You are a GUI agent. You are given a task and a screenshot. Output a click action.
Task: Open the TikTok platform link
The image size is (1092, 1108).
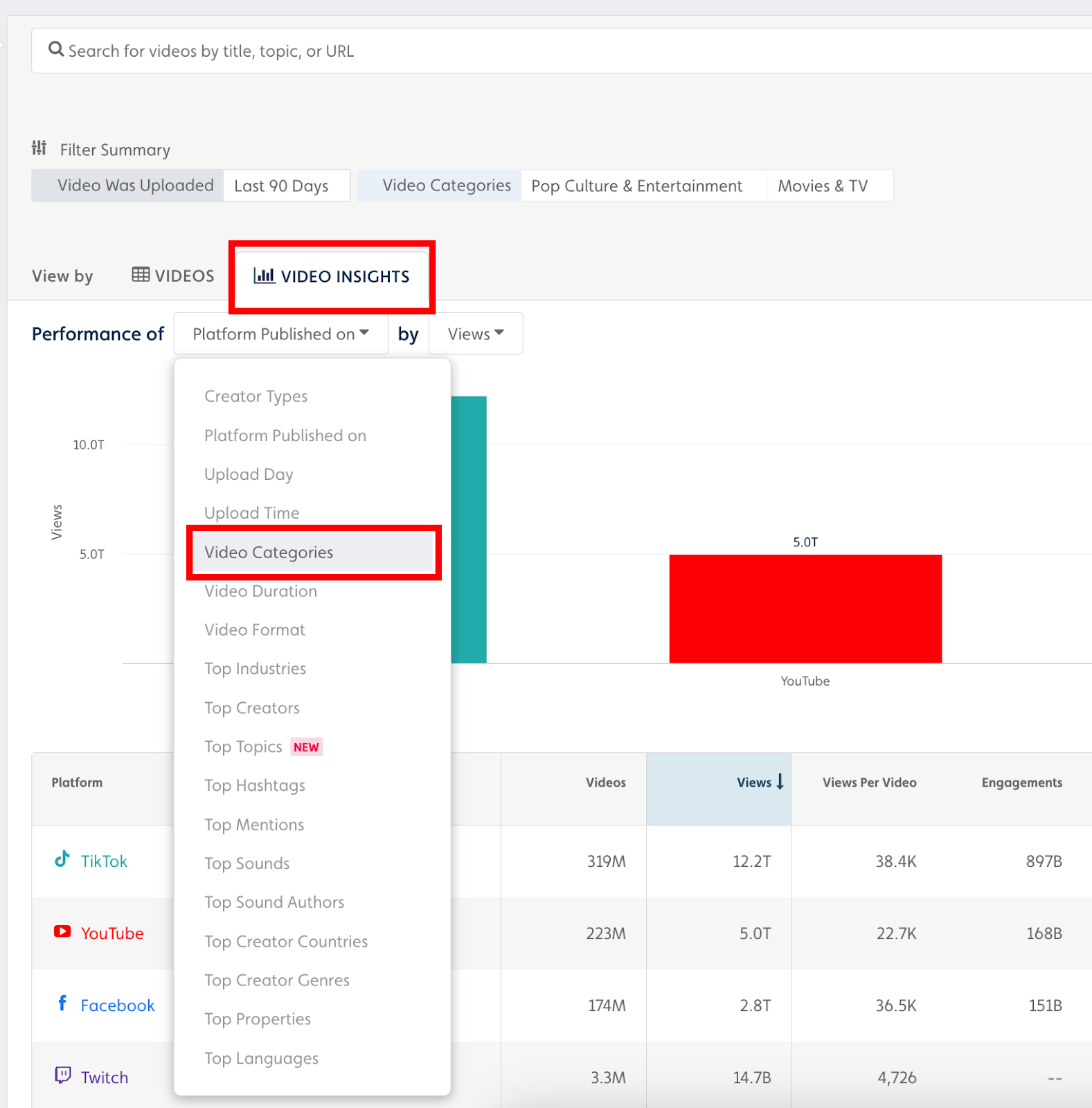[104, 861]
